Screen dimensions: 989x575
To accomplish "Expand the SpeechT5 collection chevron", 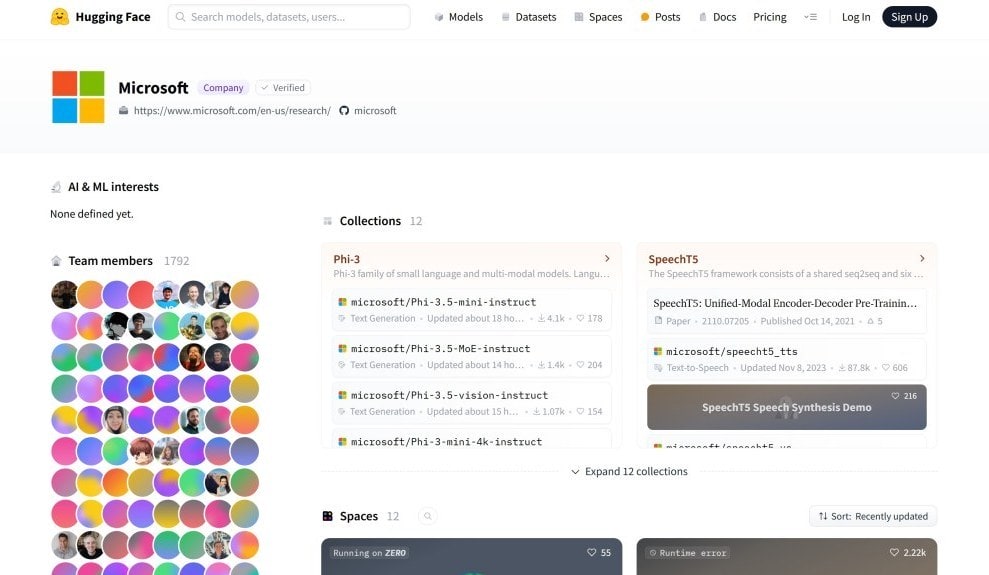I will click(x=922, y=258).
